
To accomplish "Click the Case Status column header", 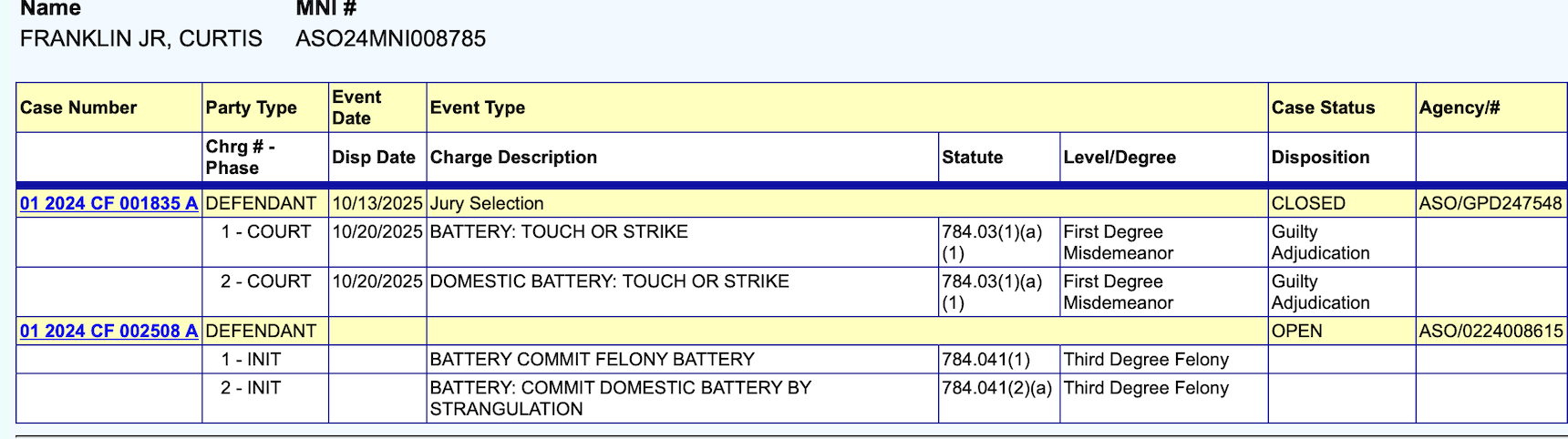I will pyautogui.click(x=1323, y=107).
